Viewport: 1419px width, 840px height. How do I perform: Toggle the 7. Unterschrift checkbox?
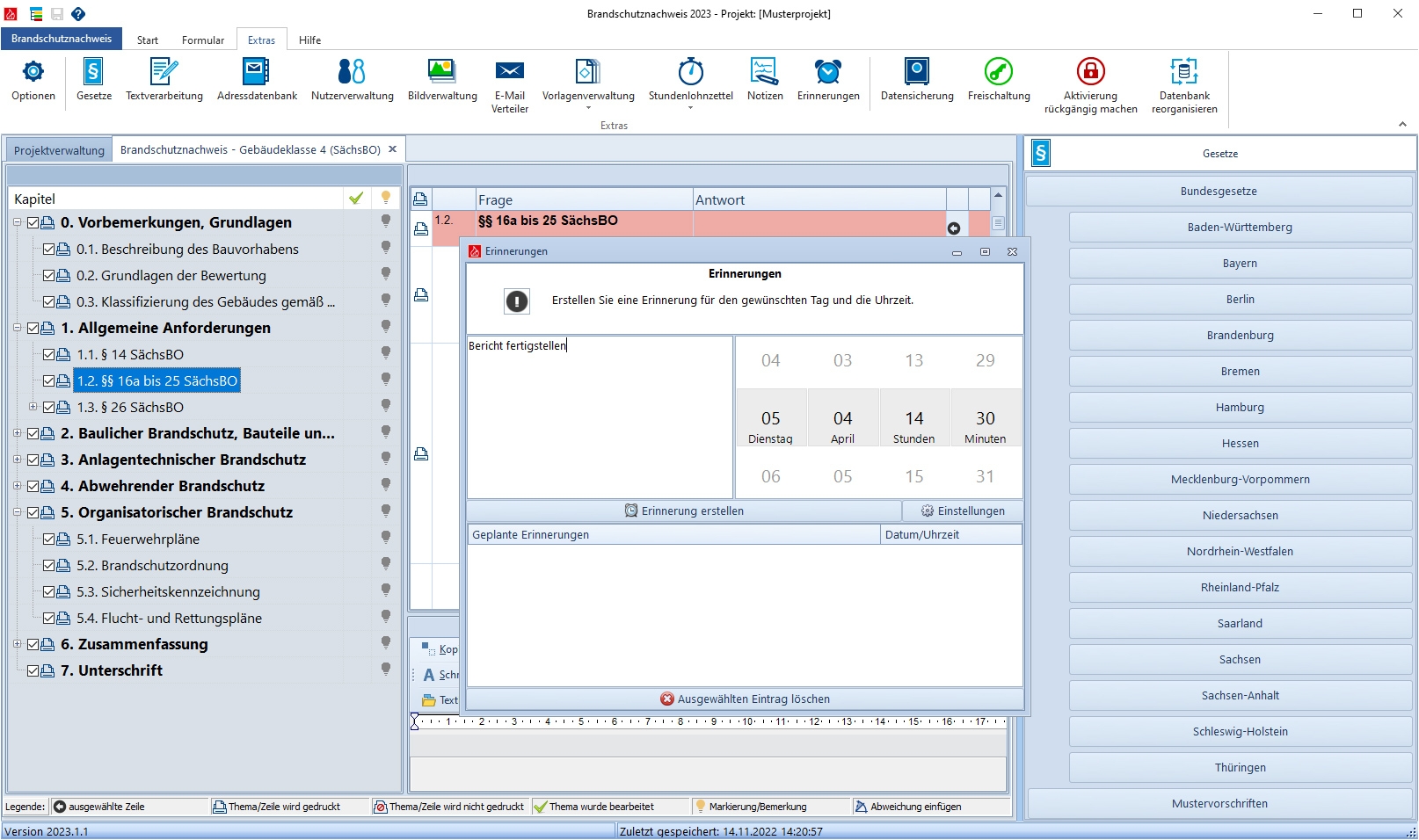point(33,670)
